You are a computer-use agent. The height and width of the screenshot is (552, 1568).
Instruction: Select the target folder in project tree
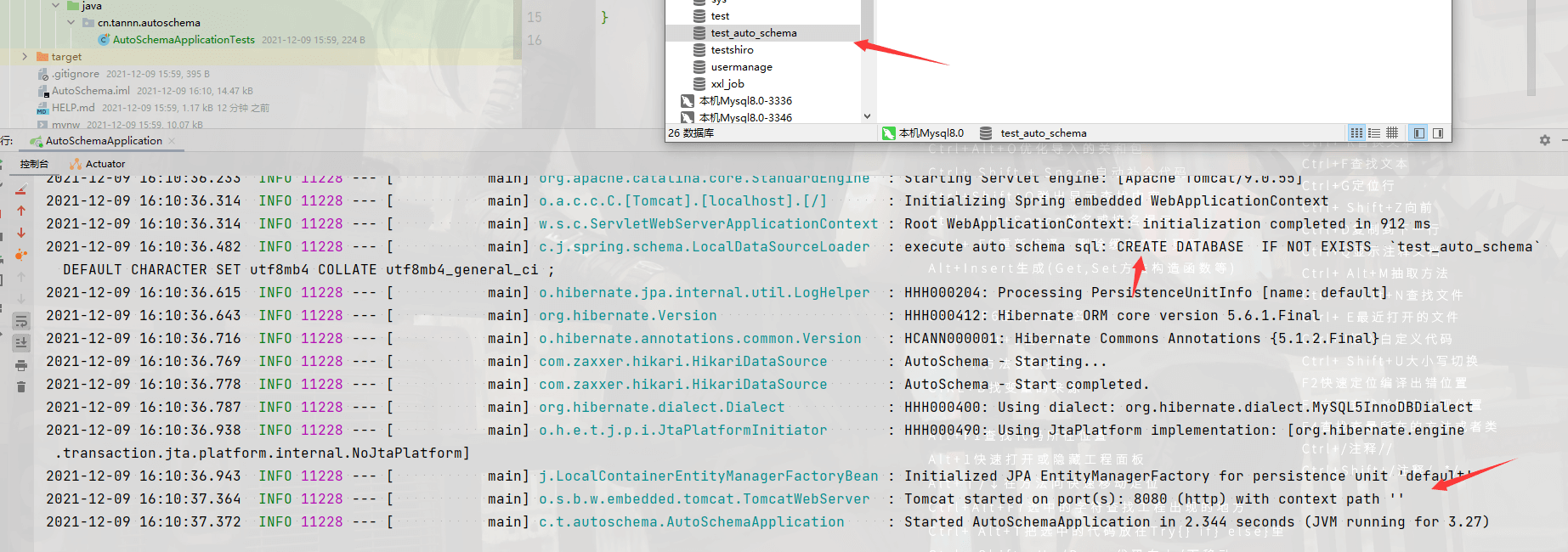tap(66, 57)
